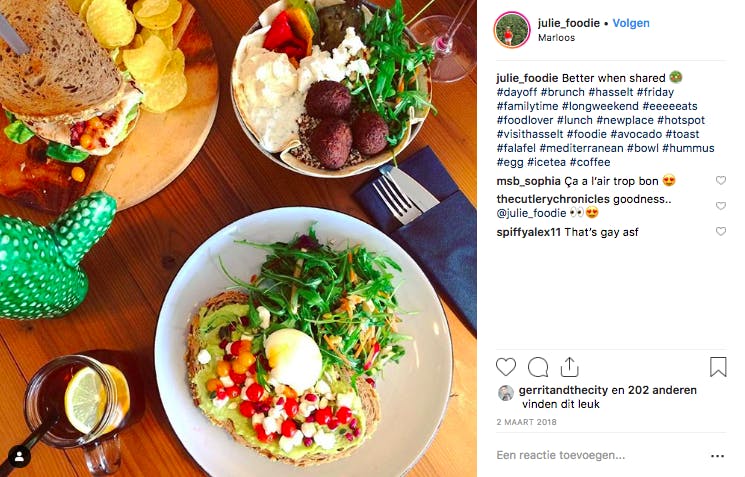Open julie_foodie profile picture
Screen dimensions: 745x477
(512, 30)
